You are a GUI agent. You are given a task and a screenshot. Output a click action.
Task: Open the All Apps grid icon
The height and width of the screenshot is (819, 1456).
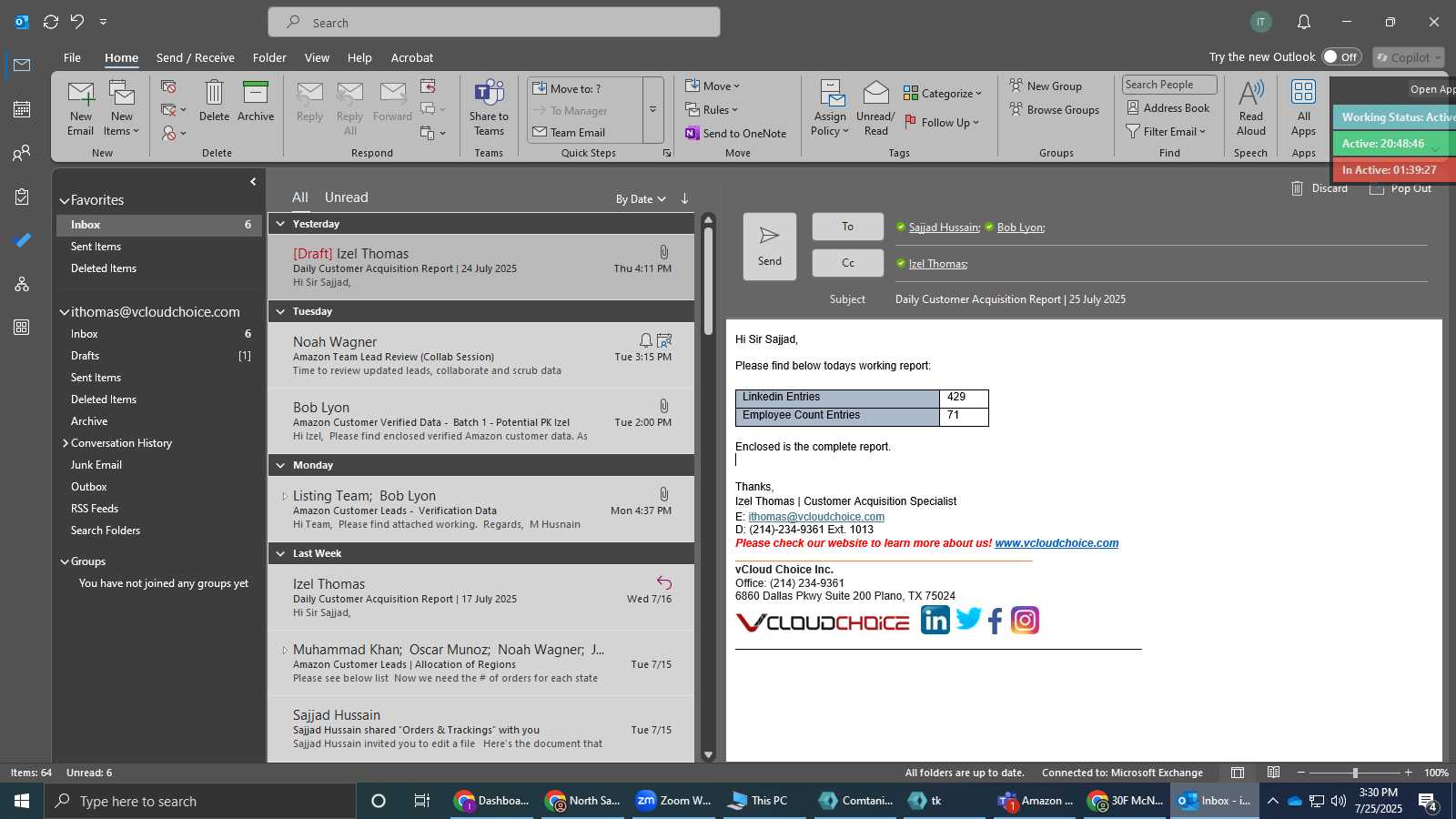pyautogui.click(x=1304, y=92)
